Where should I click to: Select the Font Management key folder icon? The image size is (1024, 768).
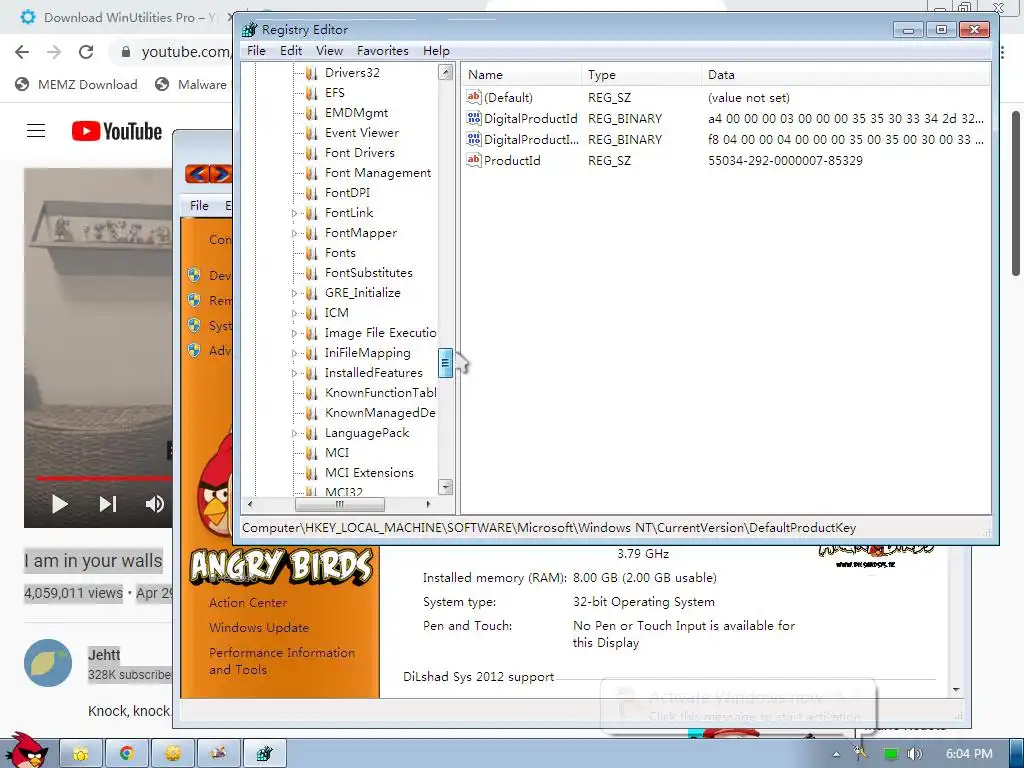click(x=312, y=173)
